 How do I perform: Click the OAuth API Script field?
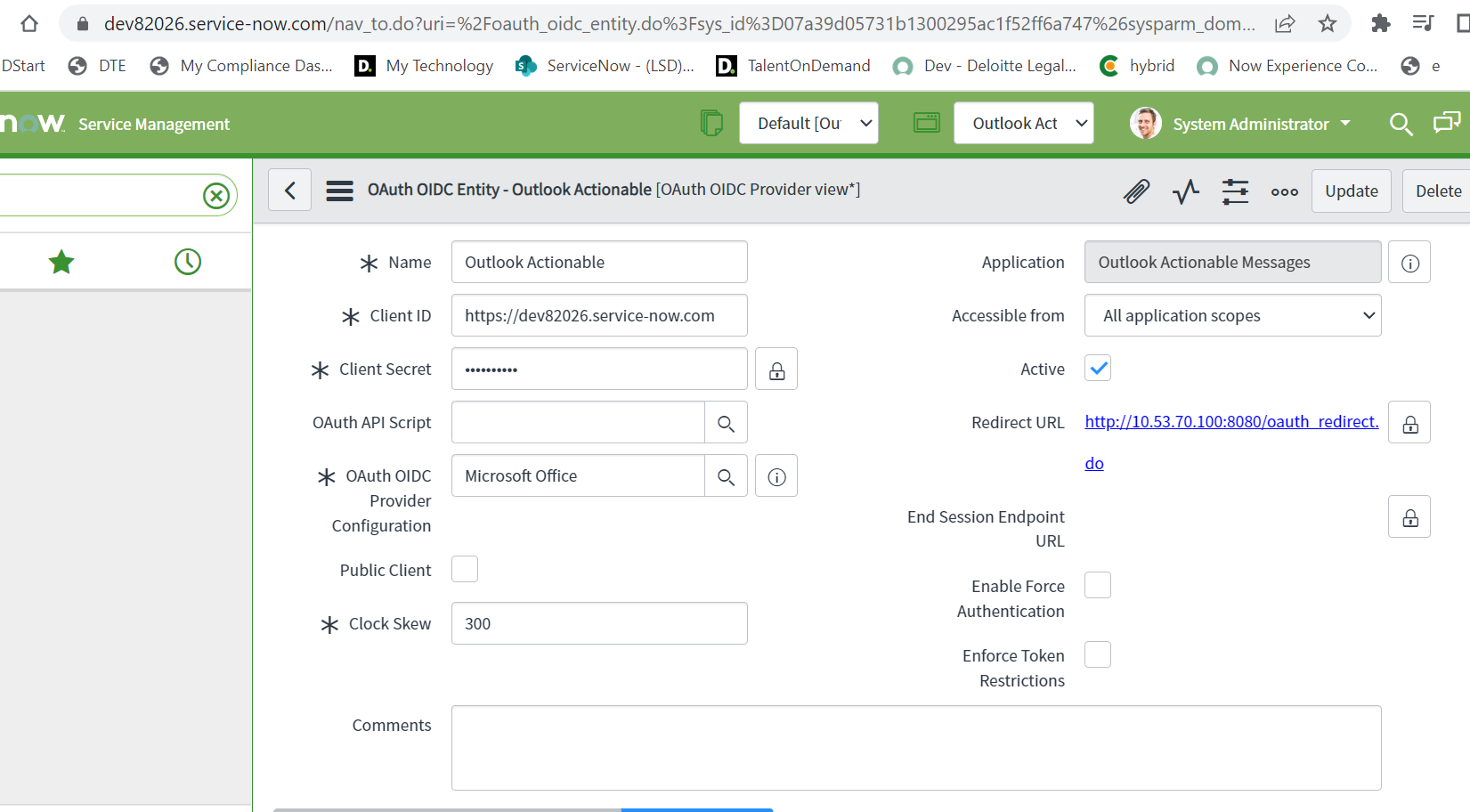pos(578,422)
